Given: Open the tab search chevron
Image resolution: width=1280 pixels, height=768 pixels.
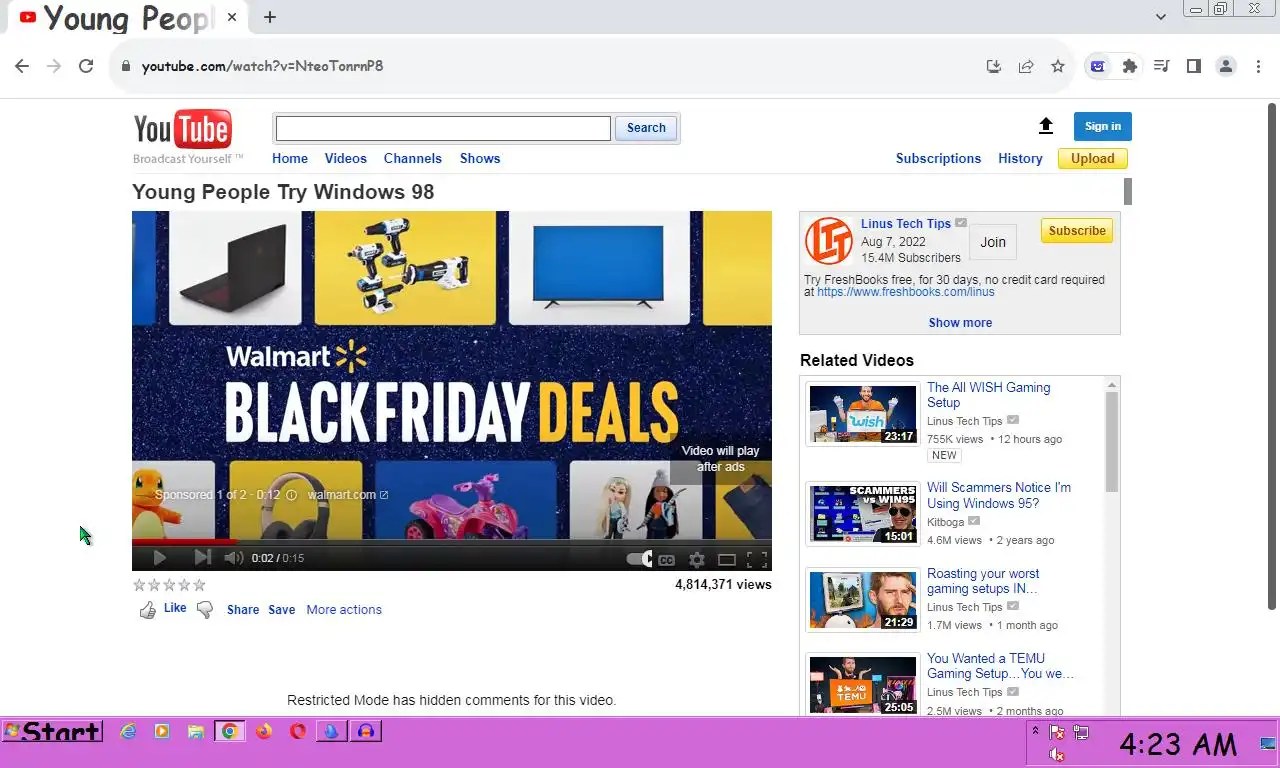Looking at the screenshot, I should click(x=1161, y=17).
